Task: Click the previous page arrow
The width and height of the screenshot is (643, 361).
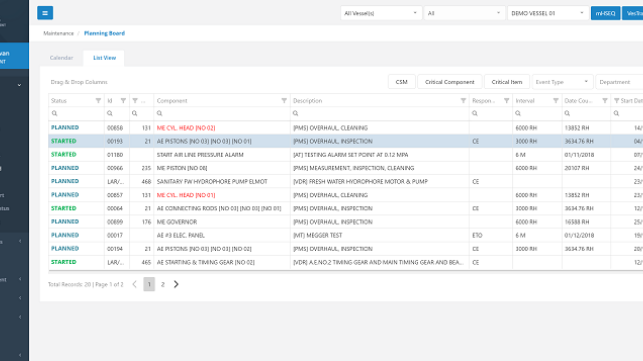Action: (x=135, y=284)
